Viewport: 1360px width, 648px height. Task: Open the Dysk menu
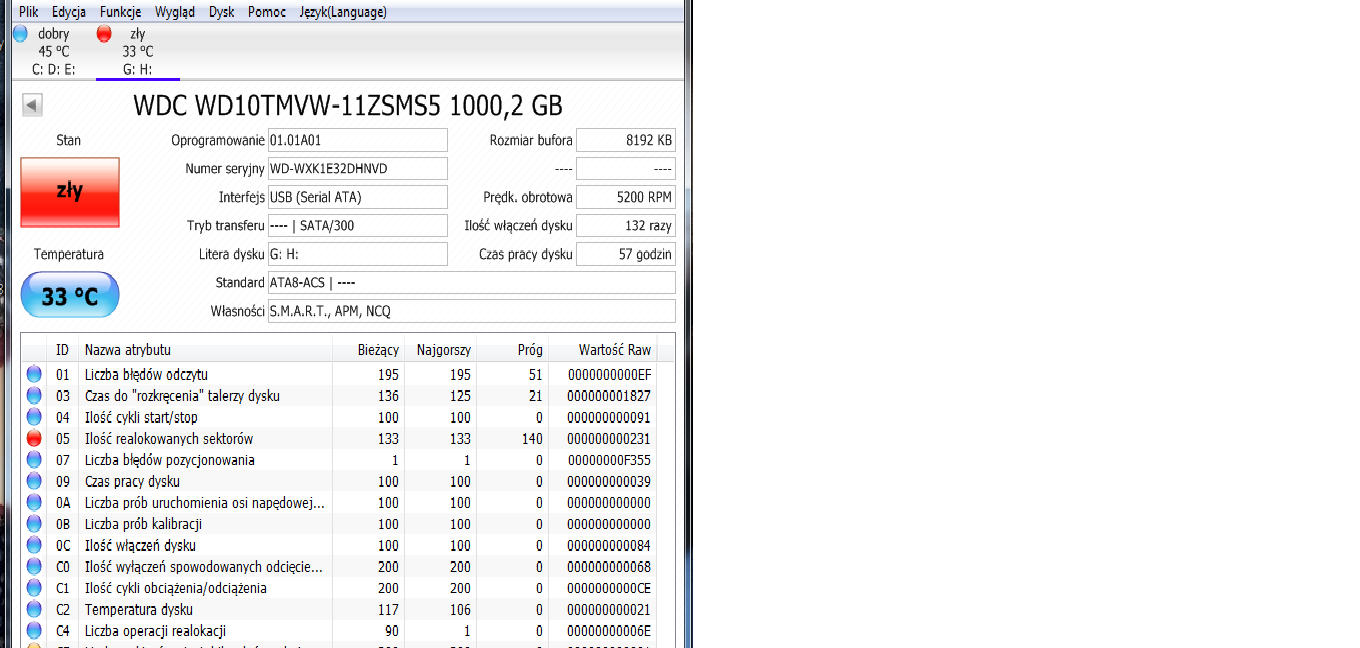222,12
